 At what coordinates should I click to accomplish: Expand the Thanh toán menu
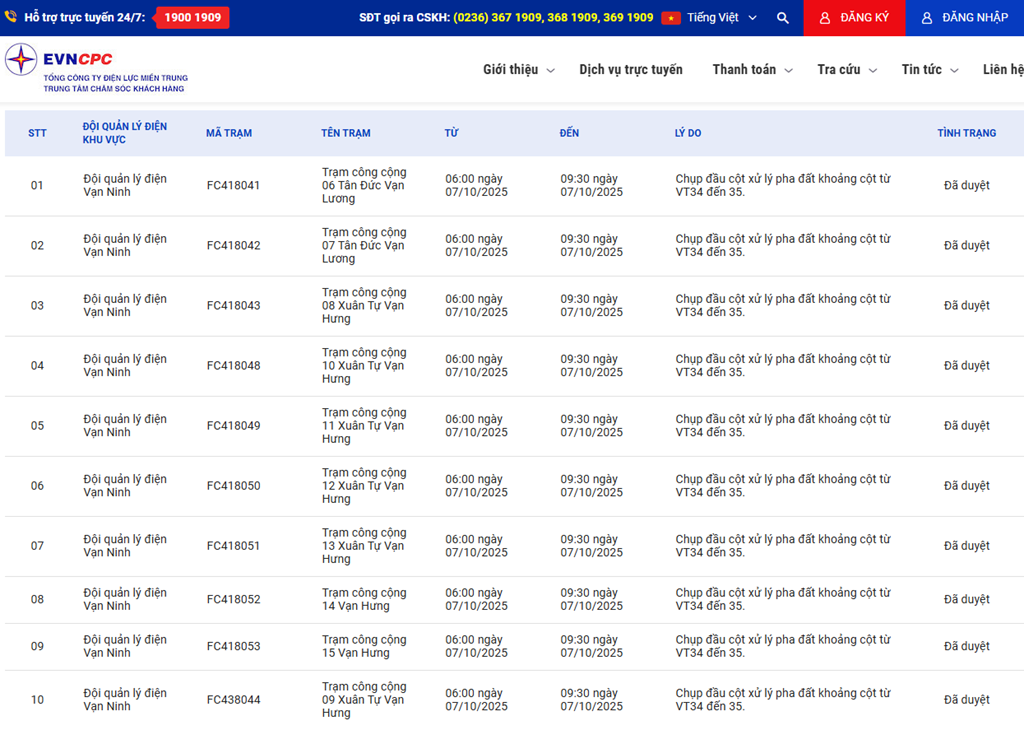(752, 70)
